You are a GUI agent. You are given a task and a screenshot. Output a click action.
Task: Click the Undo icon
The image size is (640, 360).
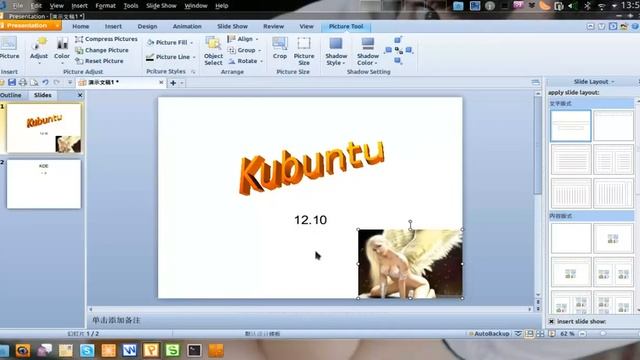click(x=45, y=82)
